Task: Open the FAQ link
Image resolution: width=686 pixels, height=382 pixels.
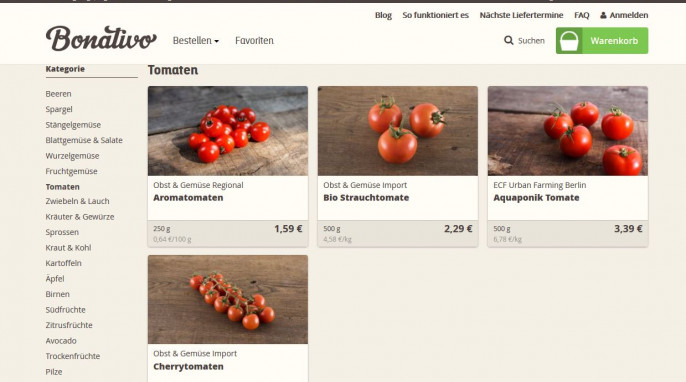Action: tap(582, 15)
